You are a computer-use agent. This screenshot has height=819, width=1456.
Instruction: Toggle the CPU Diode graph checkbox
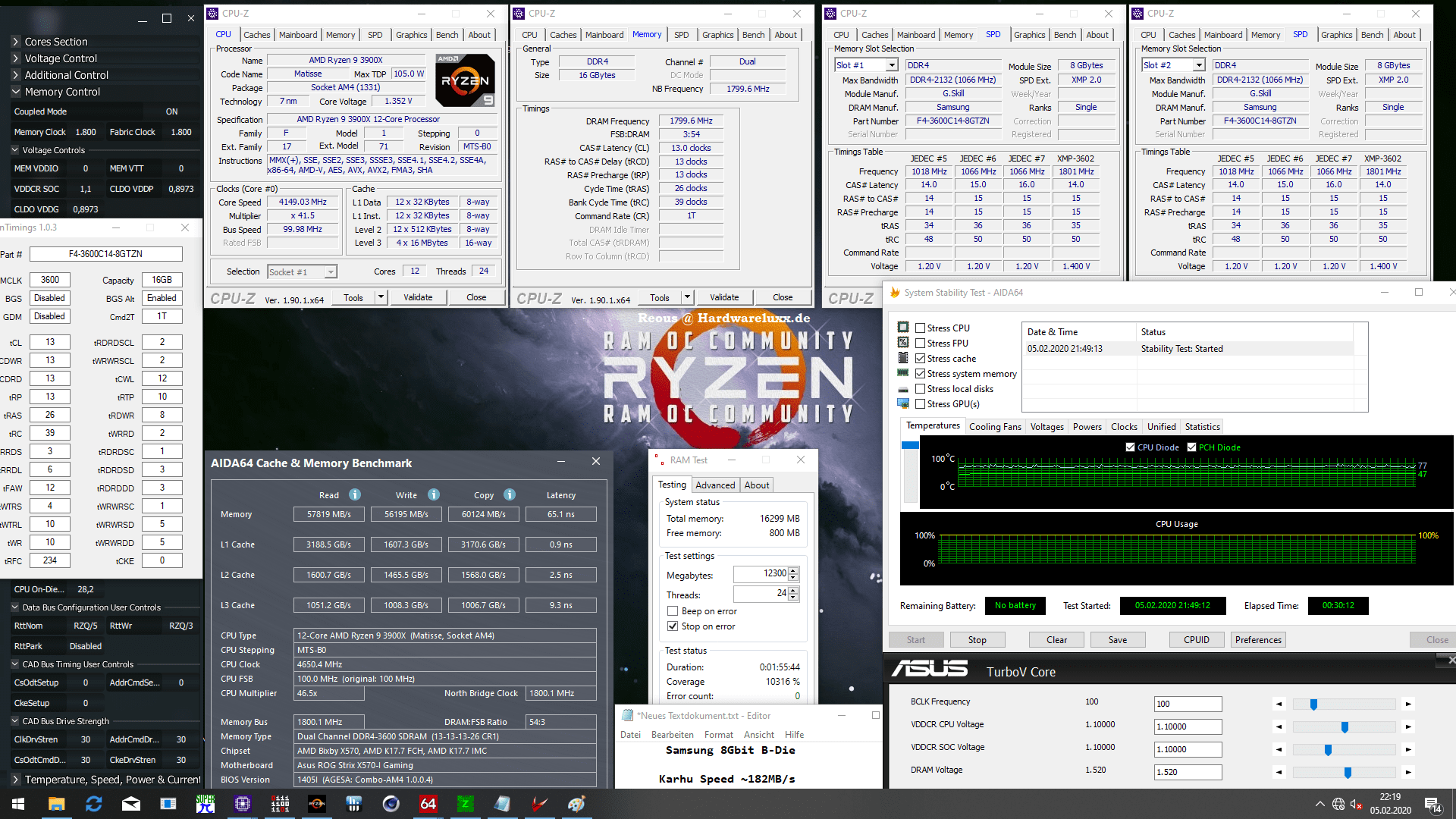point(1130,447)
